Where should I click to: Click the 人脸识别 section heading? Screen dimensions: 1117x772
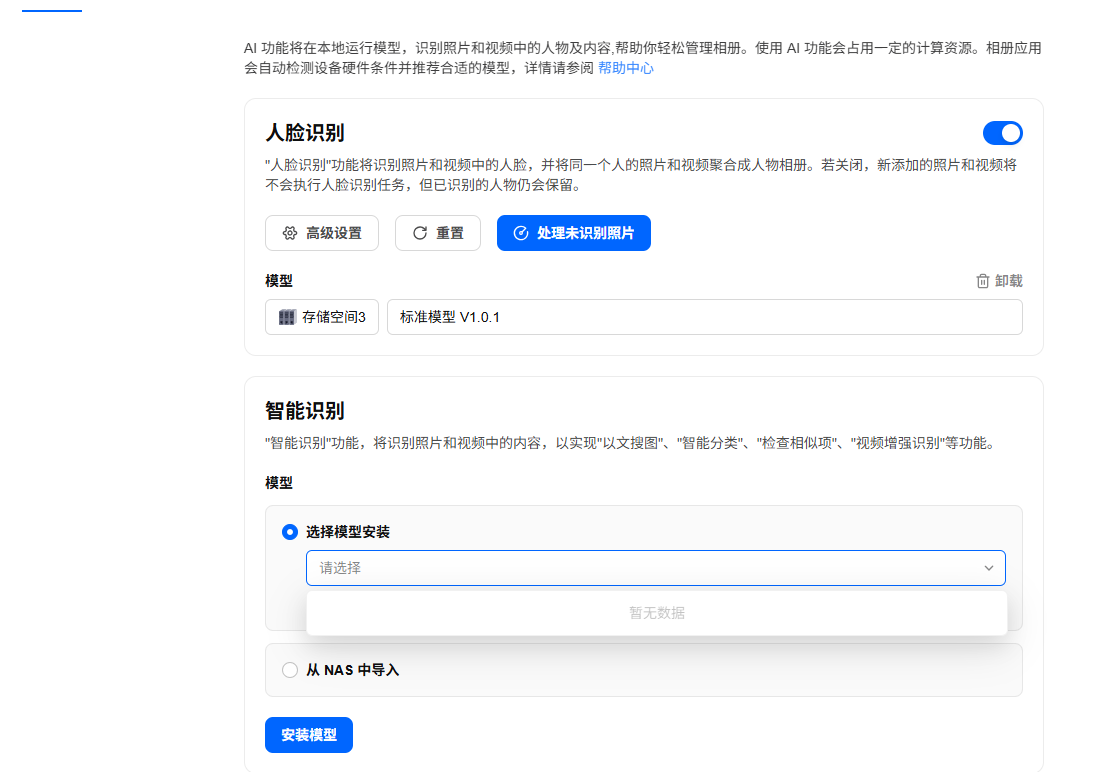pyautogui.click(x=304, y=132)
